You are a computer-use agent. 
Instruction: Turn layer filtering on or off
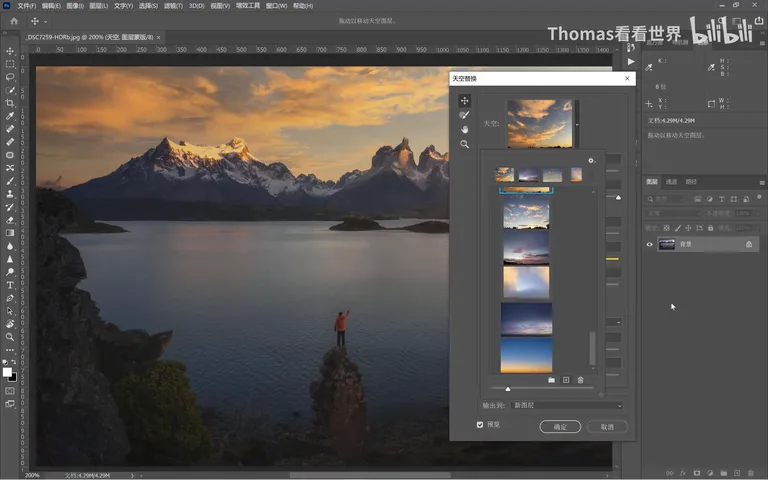click(759, 197)
